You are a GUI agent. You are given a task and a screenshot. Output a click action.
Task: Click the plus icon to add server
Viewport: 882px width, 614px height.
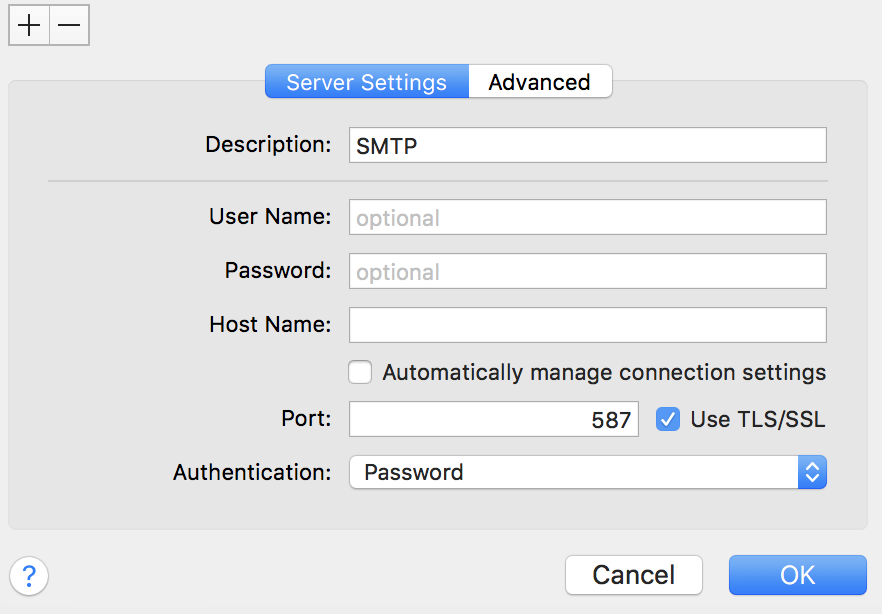(x=29, y=26)
